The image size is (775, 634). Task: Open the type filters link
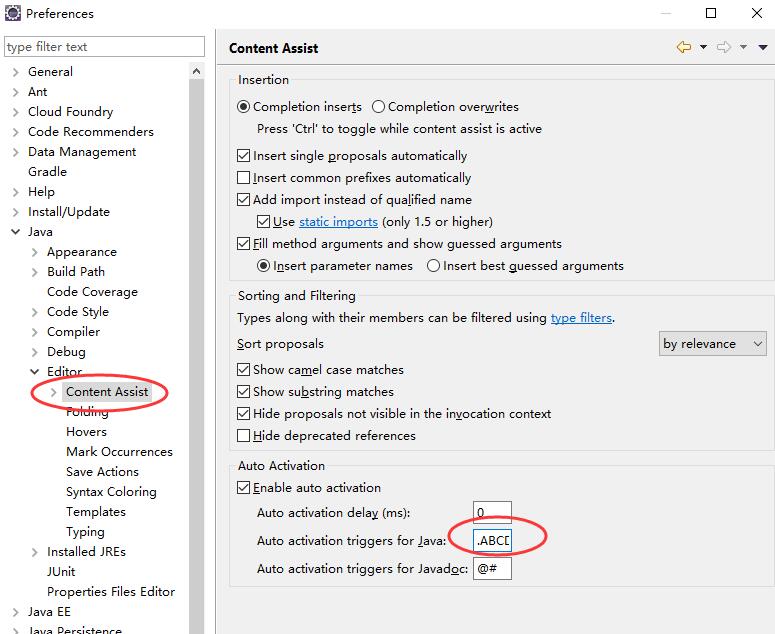click(x=581, y=318)
